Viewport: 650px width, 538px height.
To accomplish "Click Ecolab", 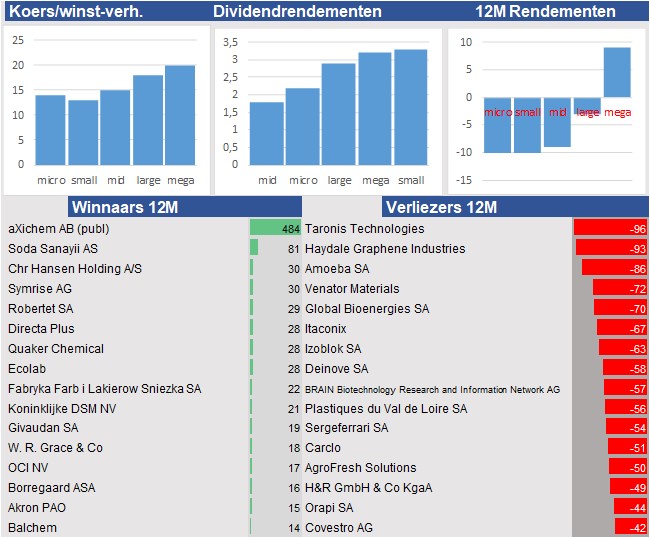I will pos(27,368).
